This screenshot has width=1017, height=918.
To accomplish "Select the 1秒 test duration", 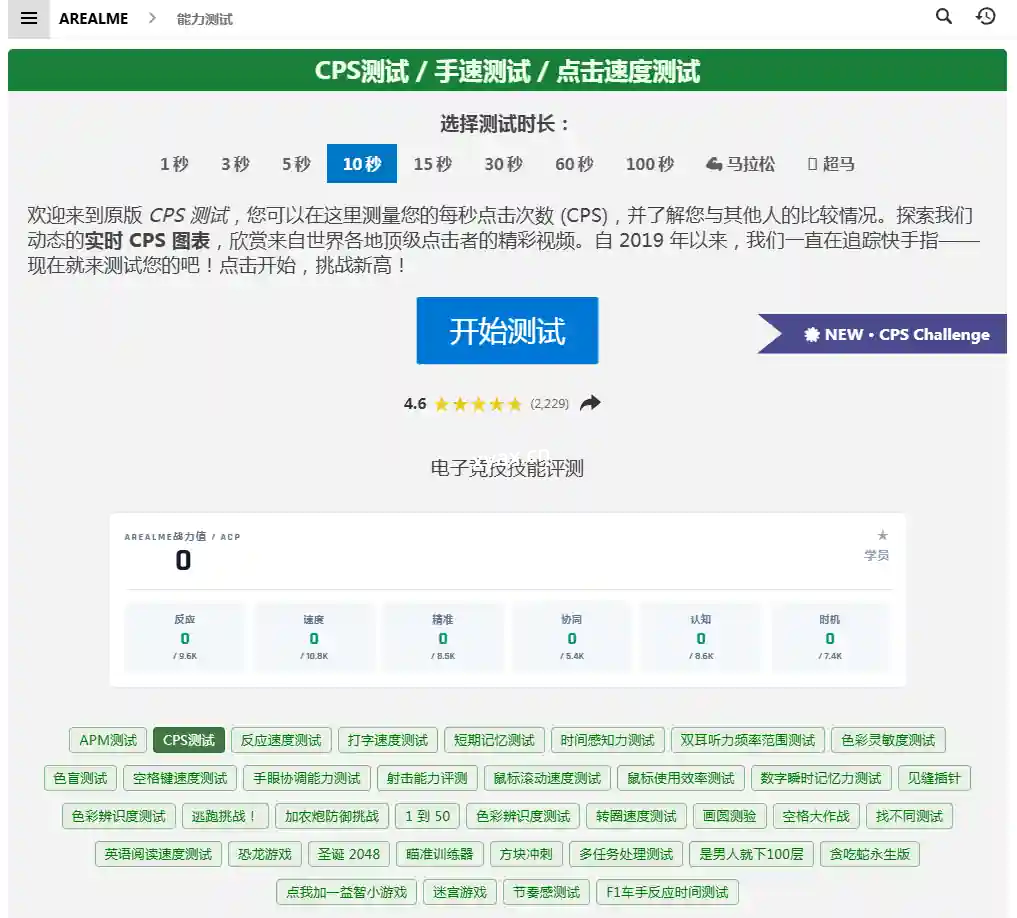I will [x=174, y=164].
